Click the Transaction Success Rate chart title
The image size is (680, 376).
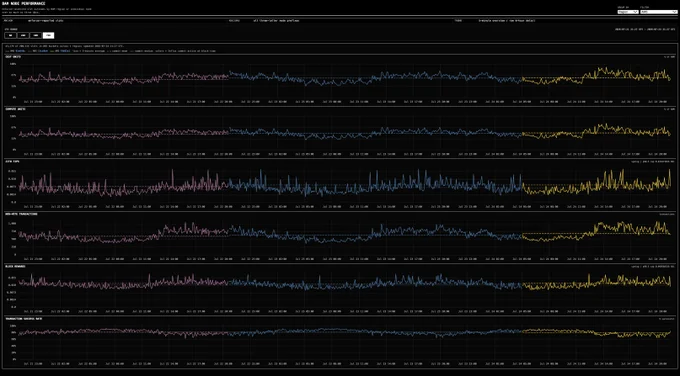click(23, 319)
